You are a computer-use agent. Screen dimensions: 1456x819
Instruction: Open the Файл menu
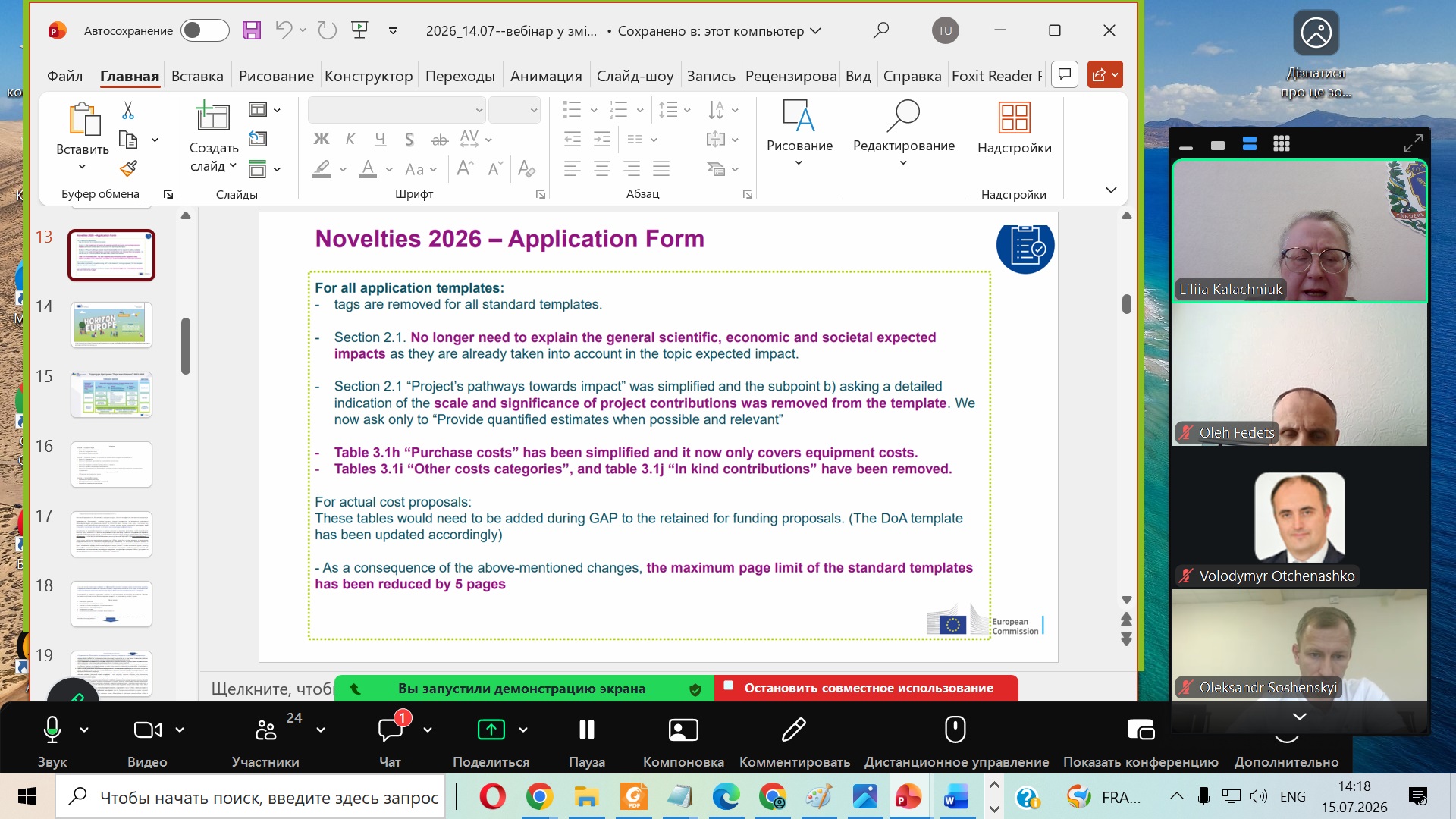point(64,76)
